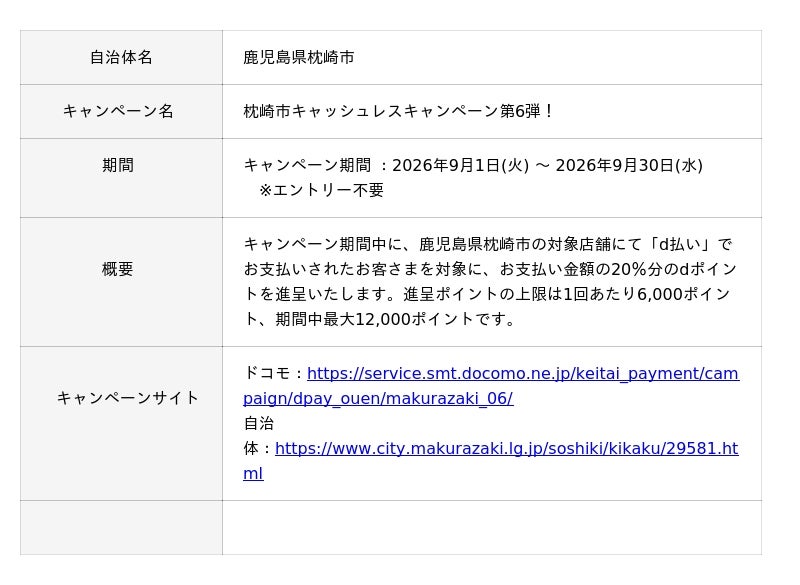This screenshot has height=585, width=800.
Task: Click the 概要 description paragraph
Action: pyautogui.click(x=490, y=282)
